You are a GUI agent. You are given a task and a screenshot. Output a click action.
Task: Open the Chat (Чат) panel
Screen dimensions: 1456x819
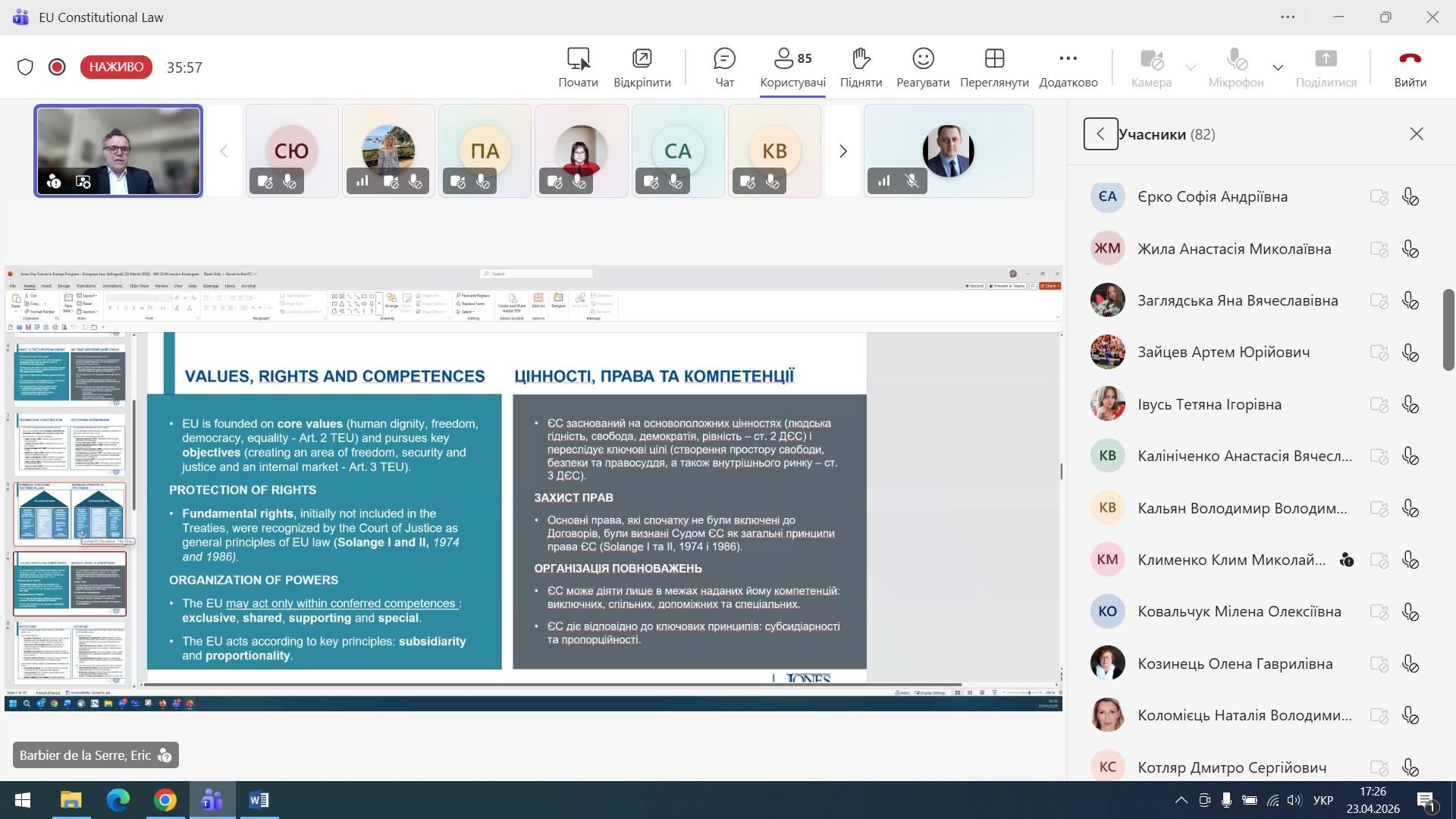click(724, 67)
